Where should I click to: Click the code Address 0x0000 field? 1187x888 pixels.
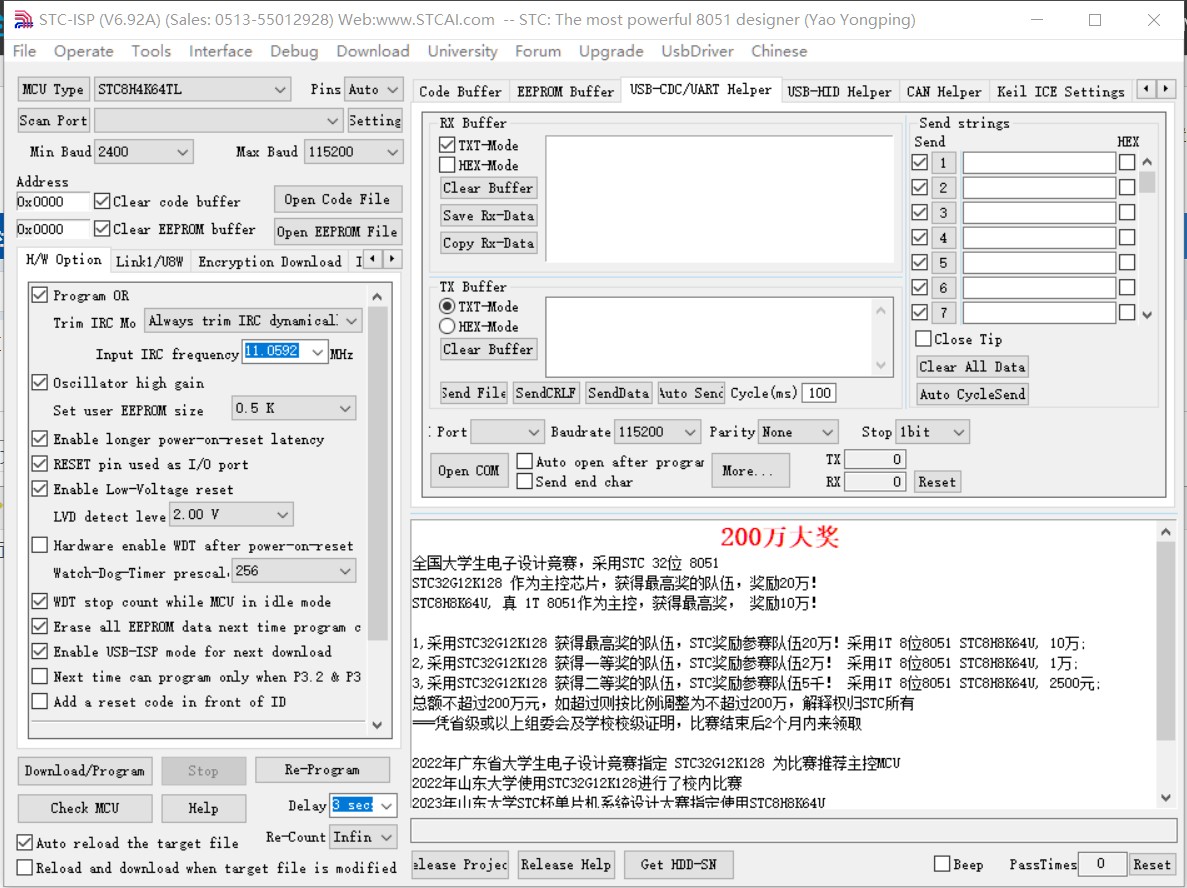pos(52,201)
